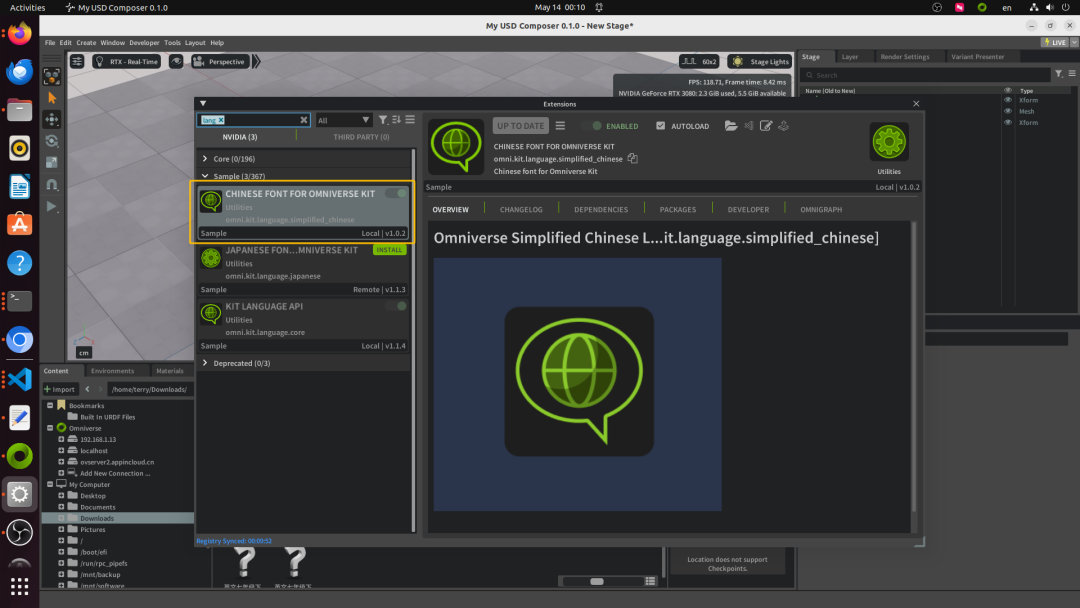
Task: Open the Environments tab
Action: coord(112,370)
